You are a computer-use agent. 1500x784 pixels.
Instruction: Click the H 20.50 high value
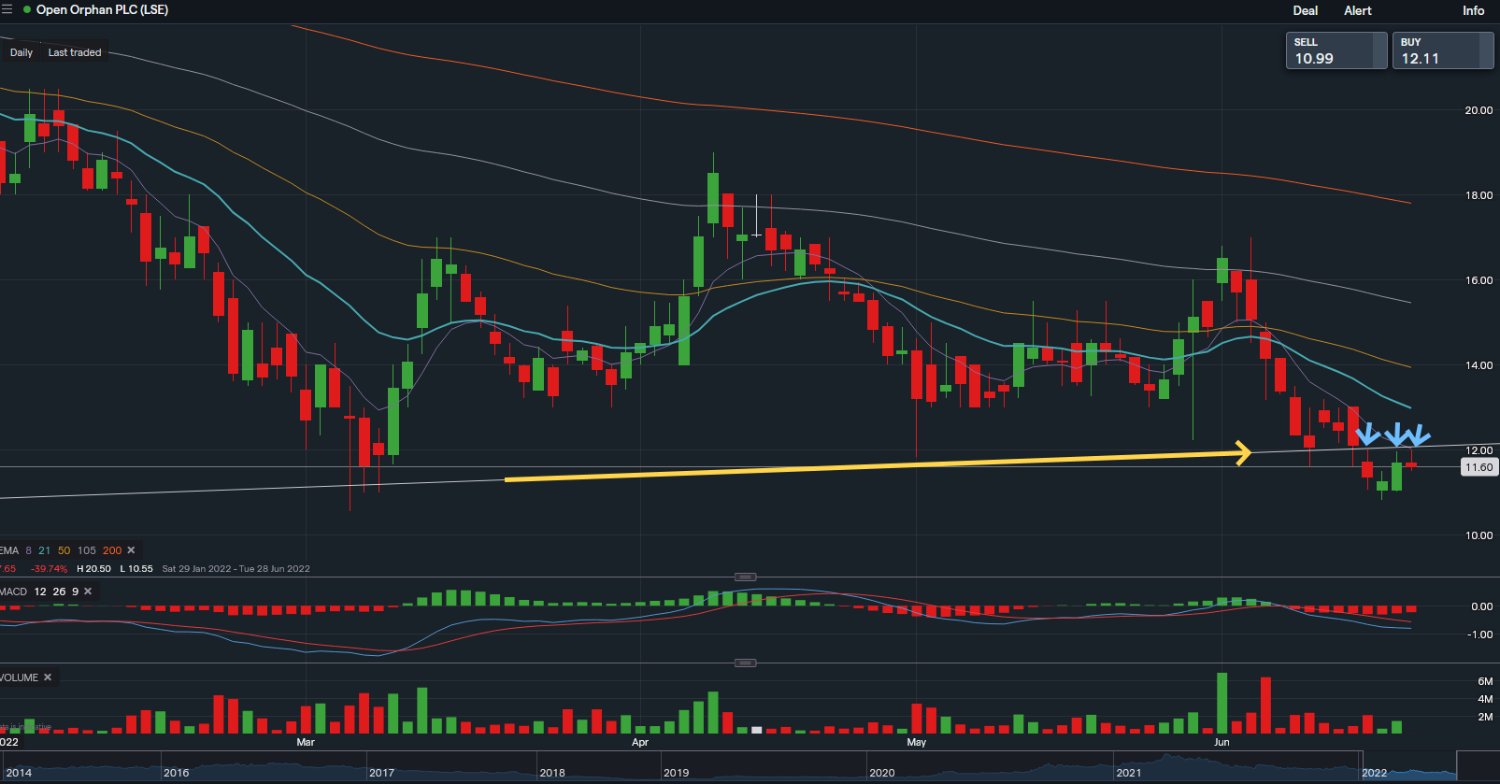pyautogui.click(x=93, y=568)
